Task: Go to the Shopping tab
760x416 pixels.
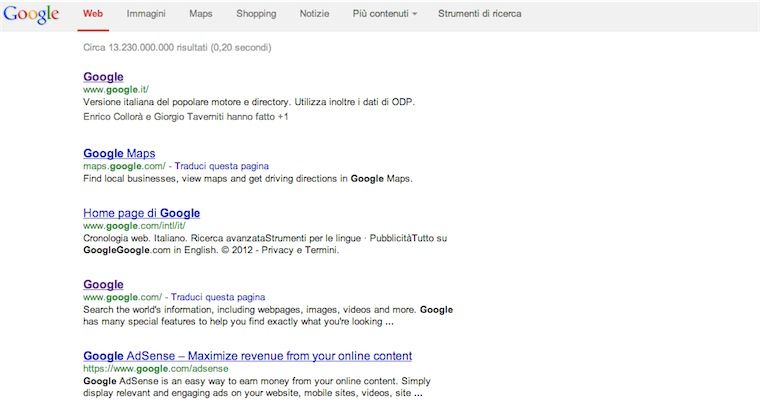Action: pos(256,14)
